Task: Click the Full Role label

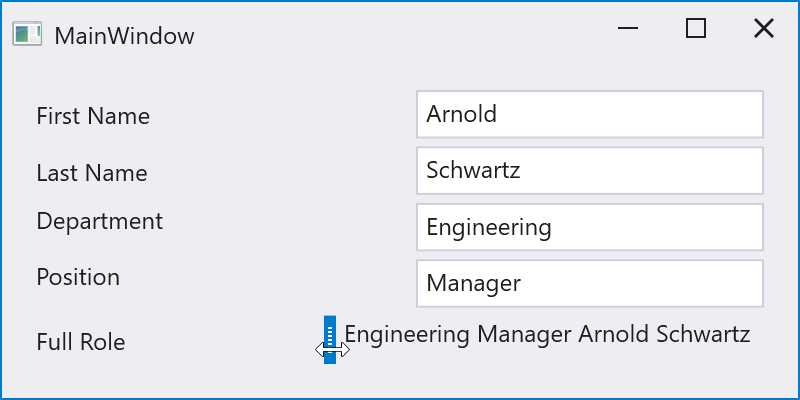Action: (81, 342)
